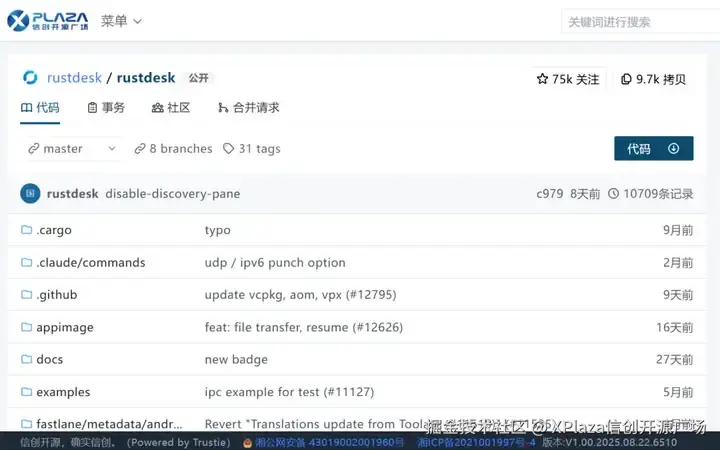View the 8 branches list
This screenshot has width=720, height=450.
(173, 149)
